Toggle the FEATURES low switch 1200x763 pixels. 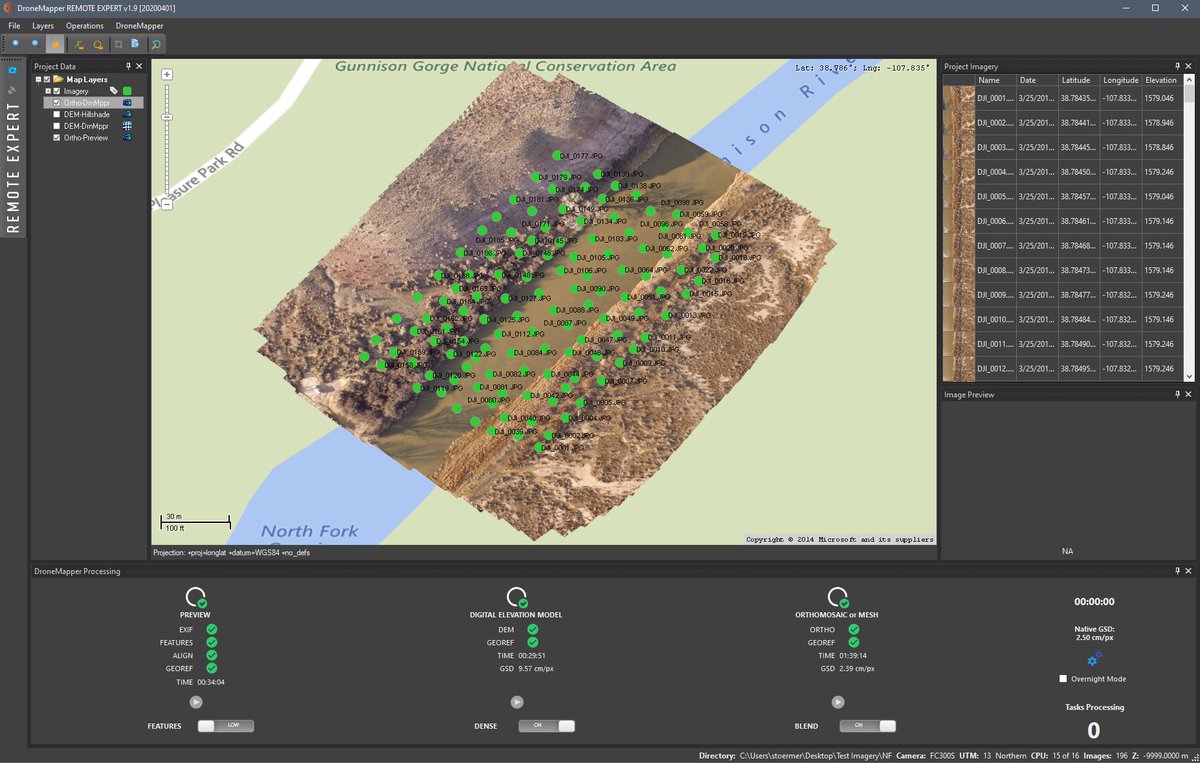coord(225,726)
